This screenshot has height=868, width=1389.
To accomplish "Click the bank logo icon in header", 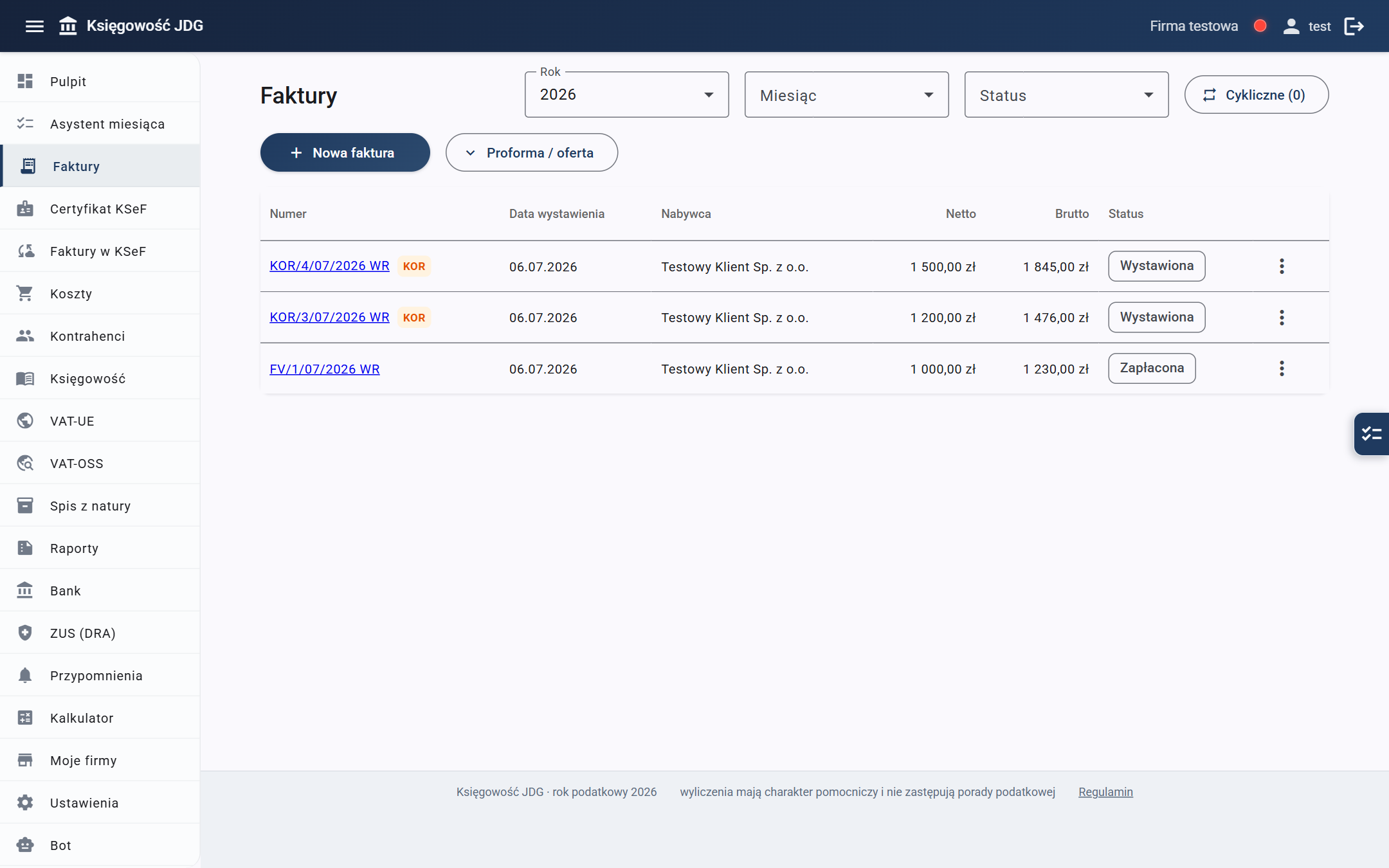I will (68, 26).
